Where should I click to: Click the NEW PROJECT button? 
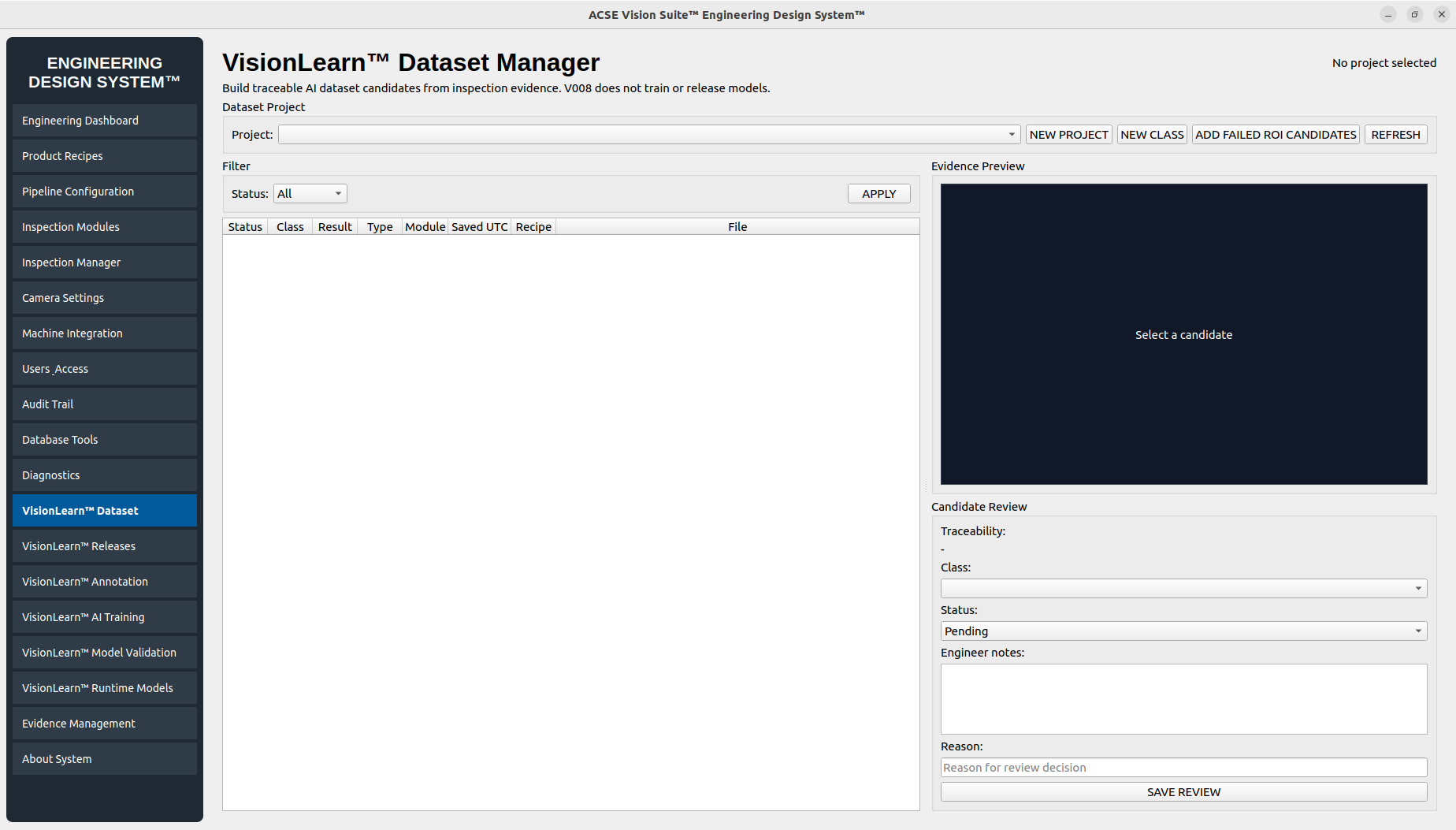tap(1068, 135)
